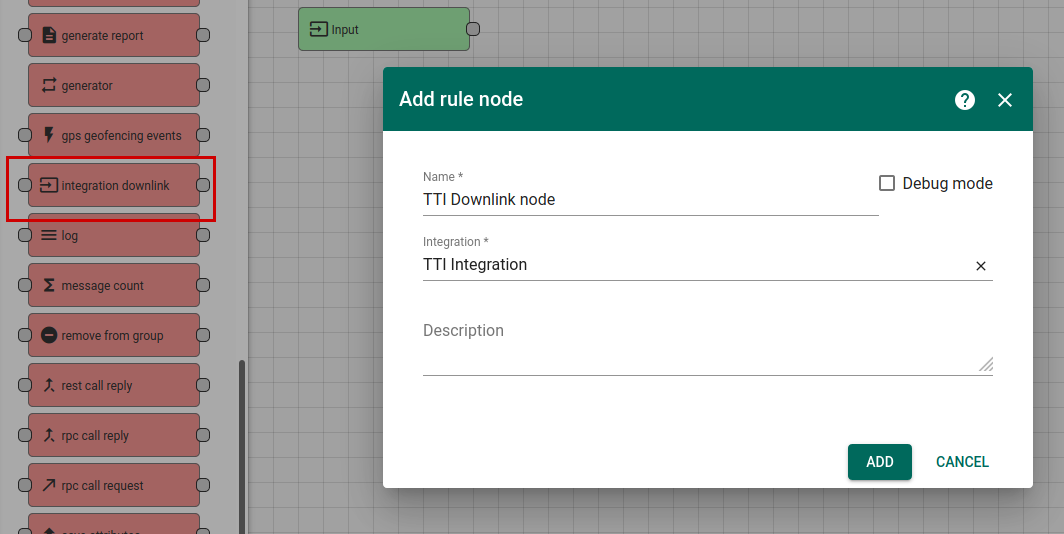Select the log node label
Image resolution: width=1064 pixels, height=534 pixels.
[x=70, y=236]
